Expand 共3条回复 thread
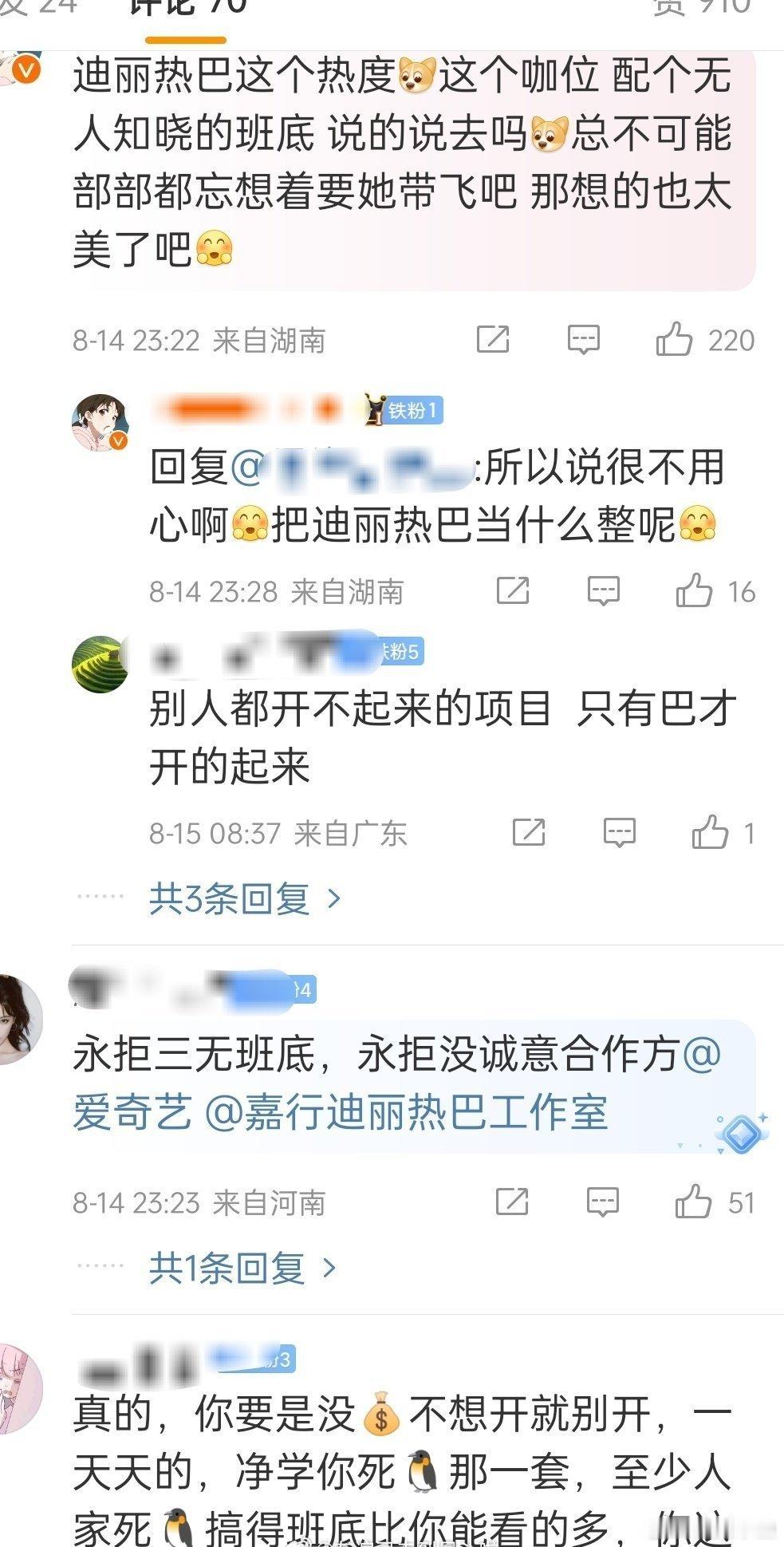This screenshot has width=784, height=1547. (x=245, y=899)
